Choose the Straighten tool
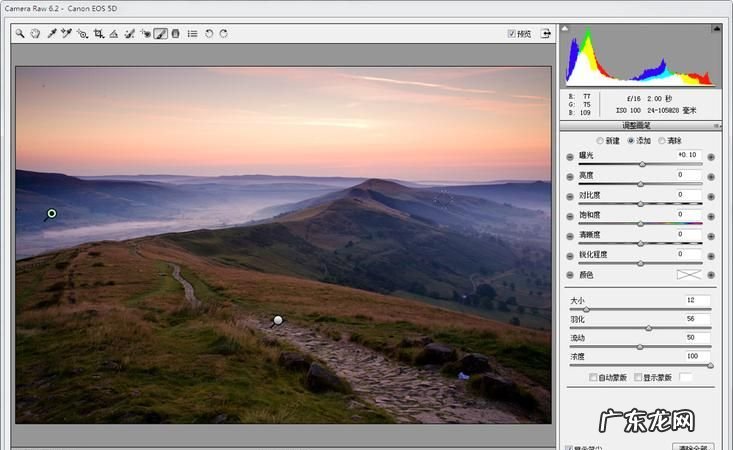The image size is (733, 450). click(114, 33)
